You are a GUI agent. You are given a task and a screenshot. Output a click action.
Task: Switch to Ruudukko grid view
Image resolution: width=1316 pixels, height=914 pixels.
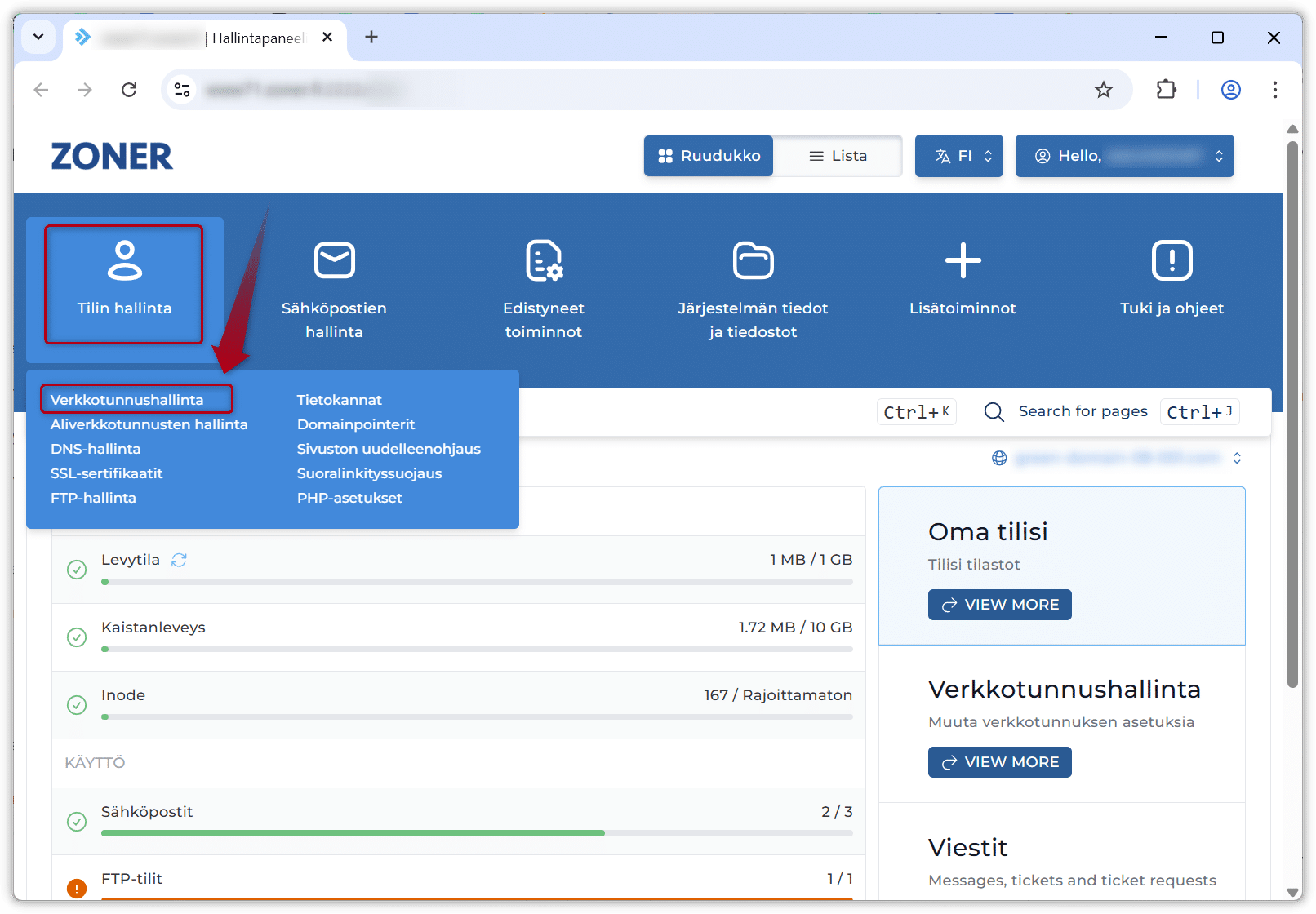click(x=709, y=156)
